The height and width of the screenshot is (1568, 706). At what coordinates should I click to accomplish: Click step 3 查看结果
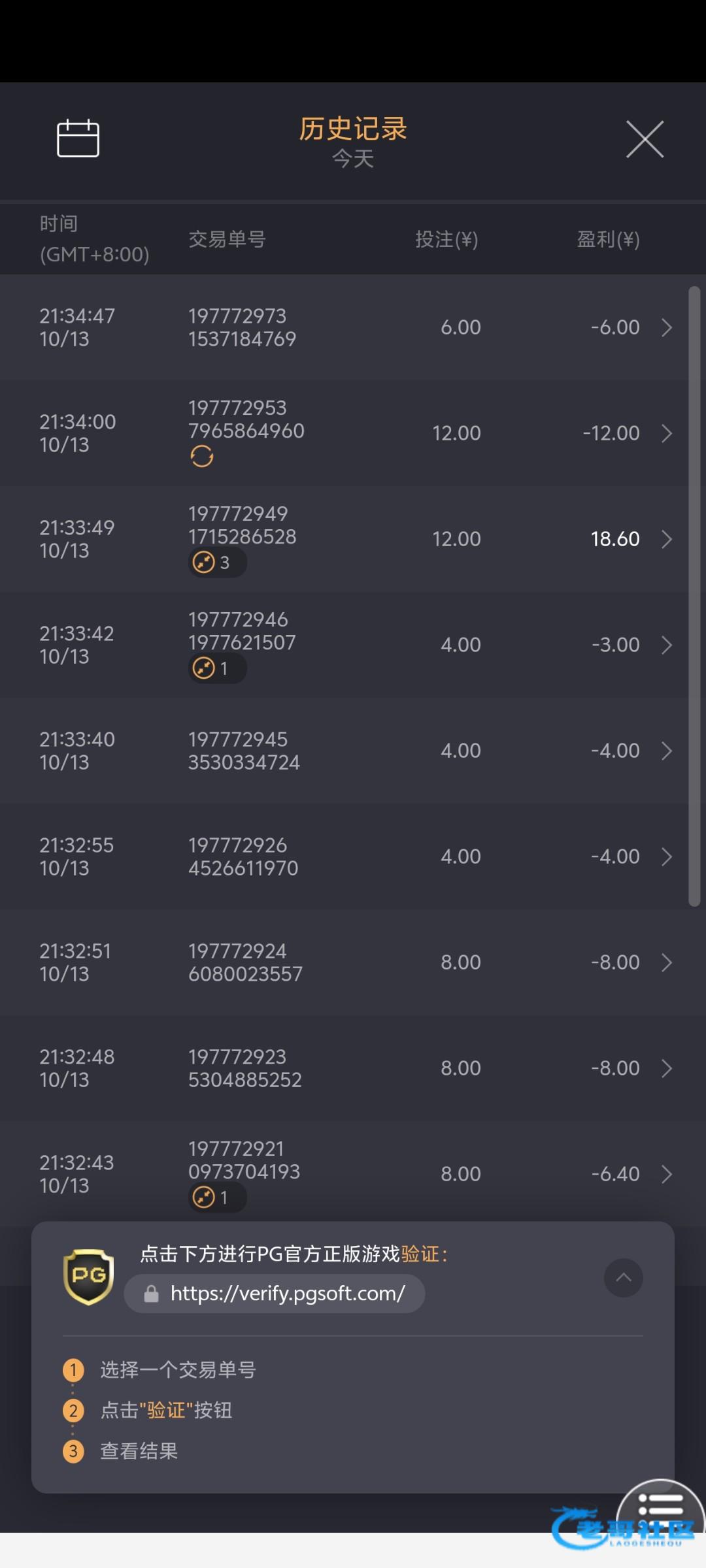(x=139, y=1451)
